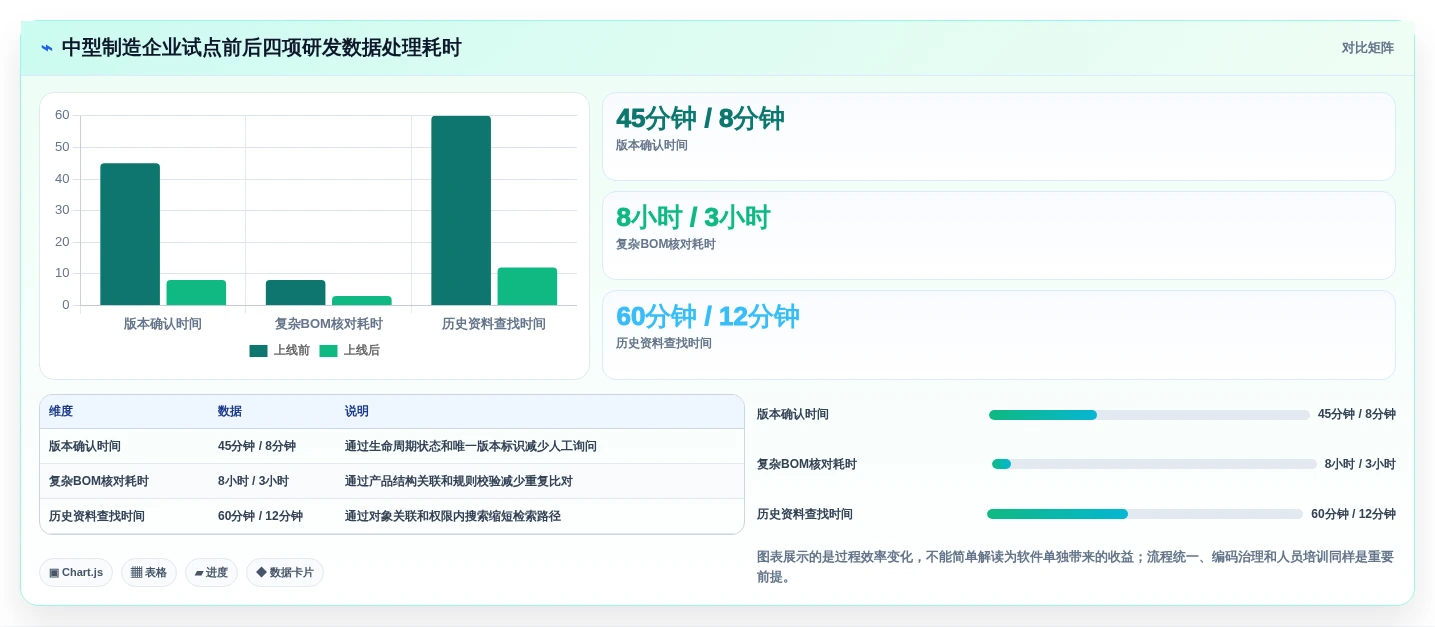The width and height of the screenshot is (1435, 627).
Task: Open the 8小时 / 3小时 data card
Action: [998, 235]
